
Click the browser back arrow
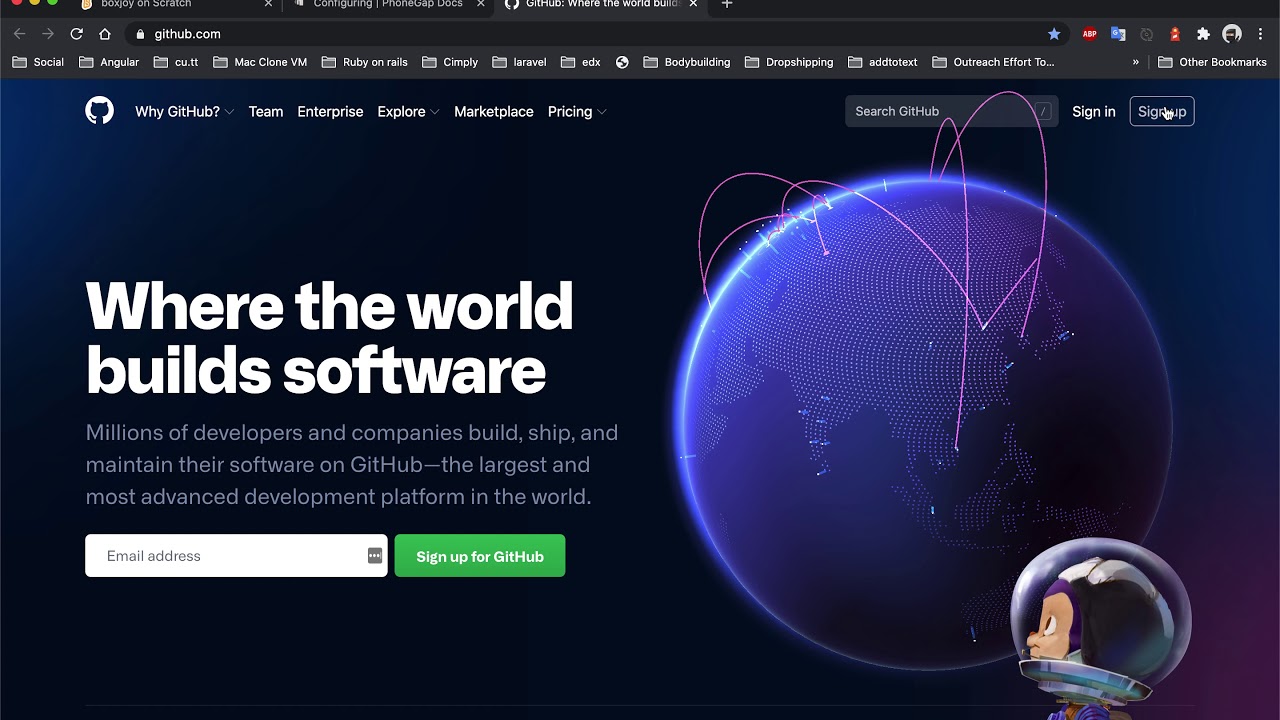coord(19,34)
